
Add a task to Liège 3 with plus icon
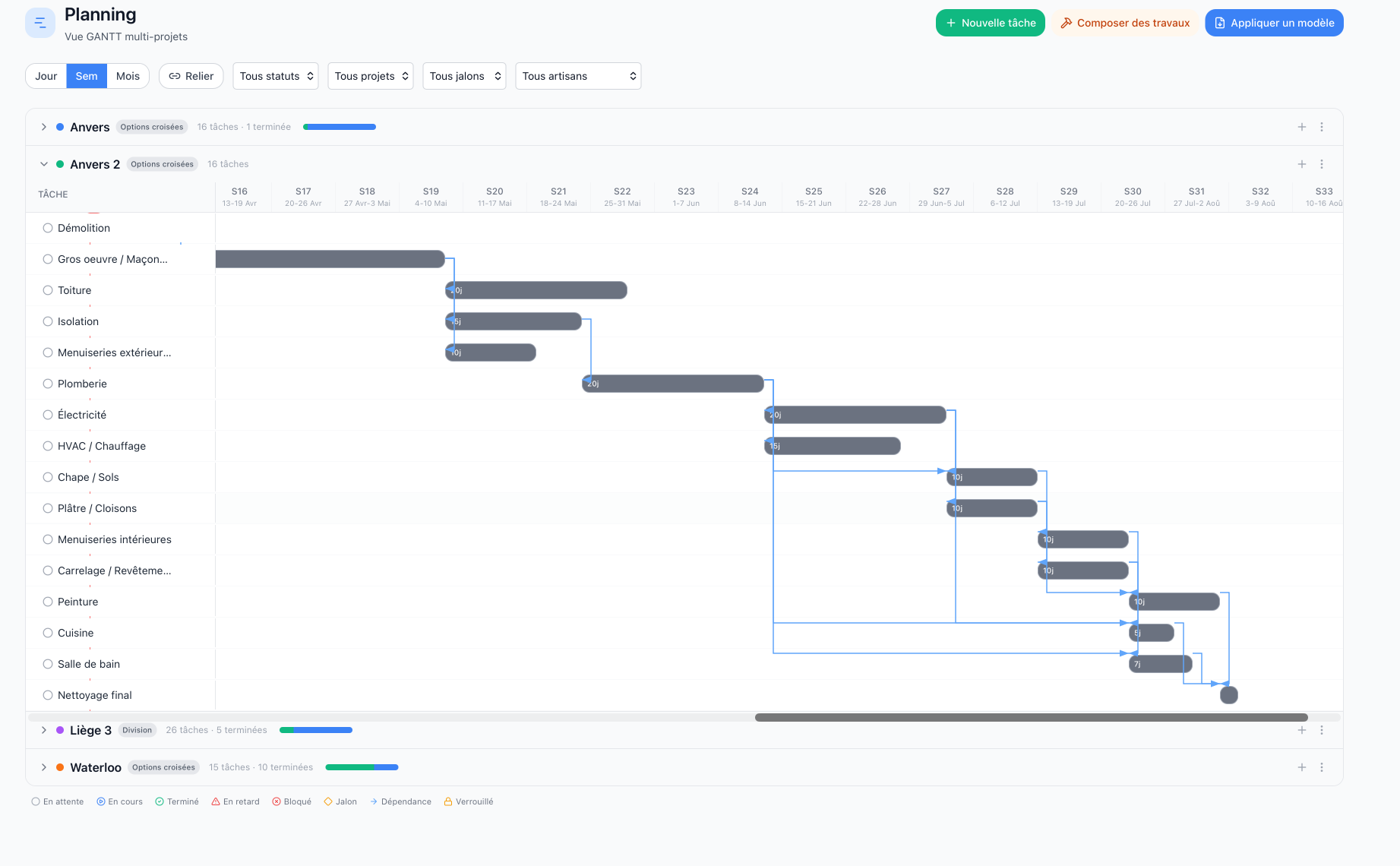pyautogui.click(x=1302, y=730)
